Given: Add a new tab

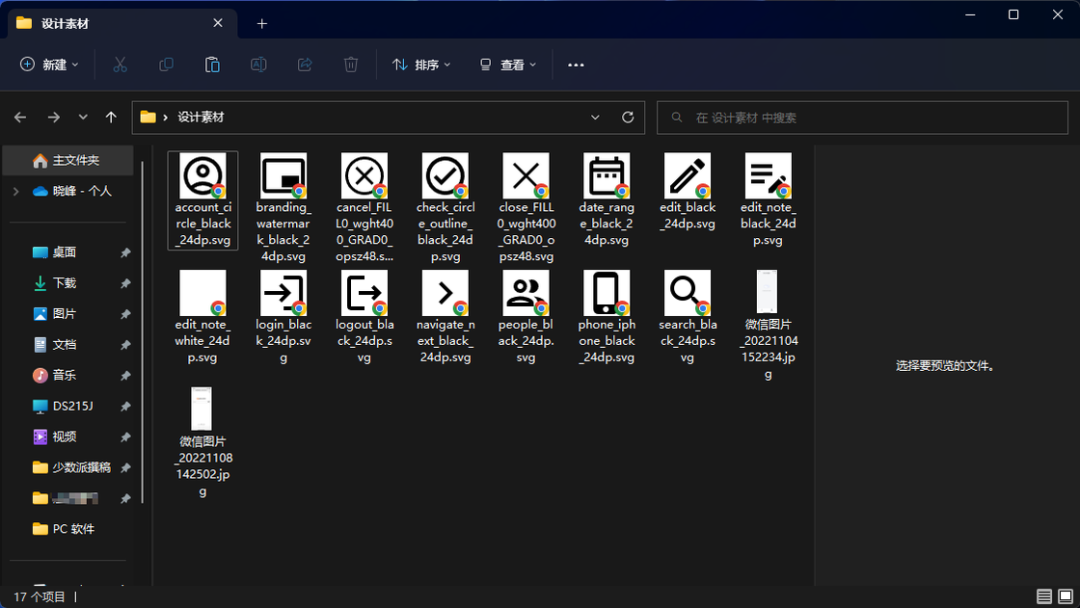Looking at the screenshot, I should (x=262, y=23).
